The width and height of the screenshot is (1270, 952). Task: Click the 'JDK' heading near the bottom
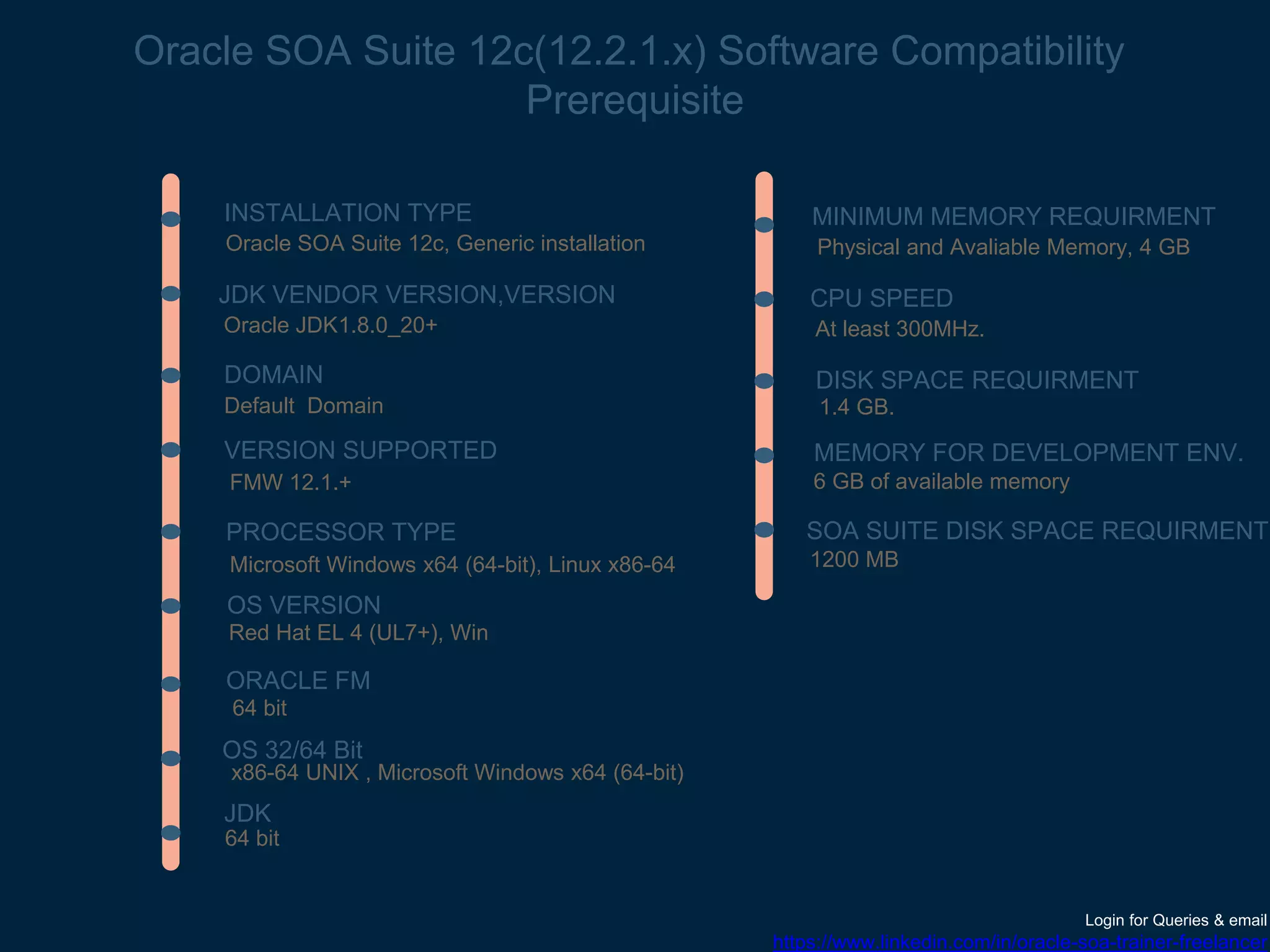(247, 813)
